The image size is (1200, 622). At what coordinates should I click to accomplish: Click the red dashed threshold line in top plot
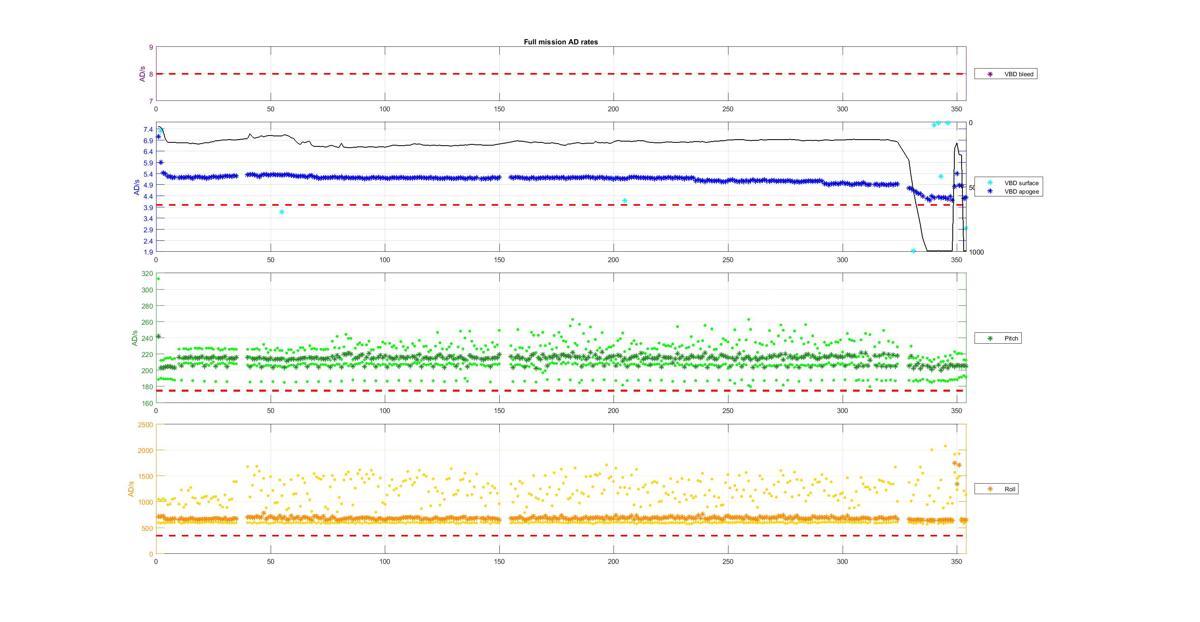tap(561, 74)
